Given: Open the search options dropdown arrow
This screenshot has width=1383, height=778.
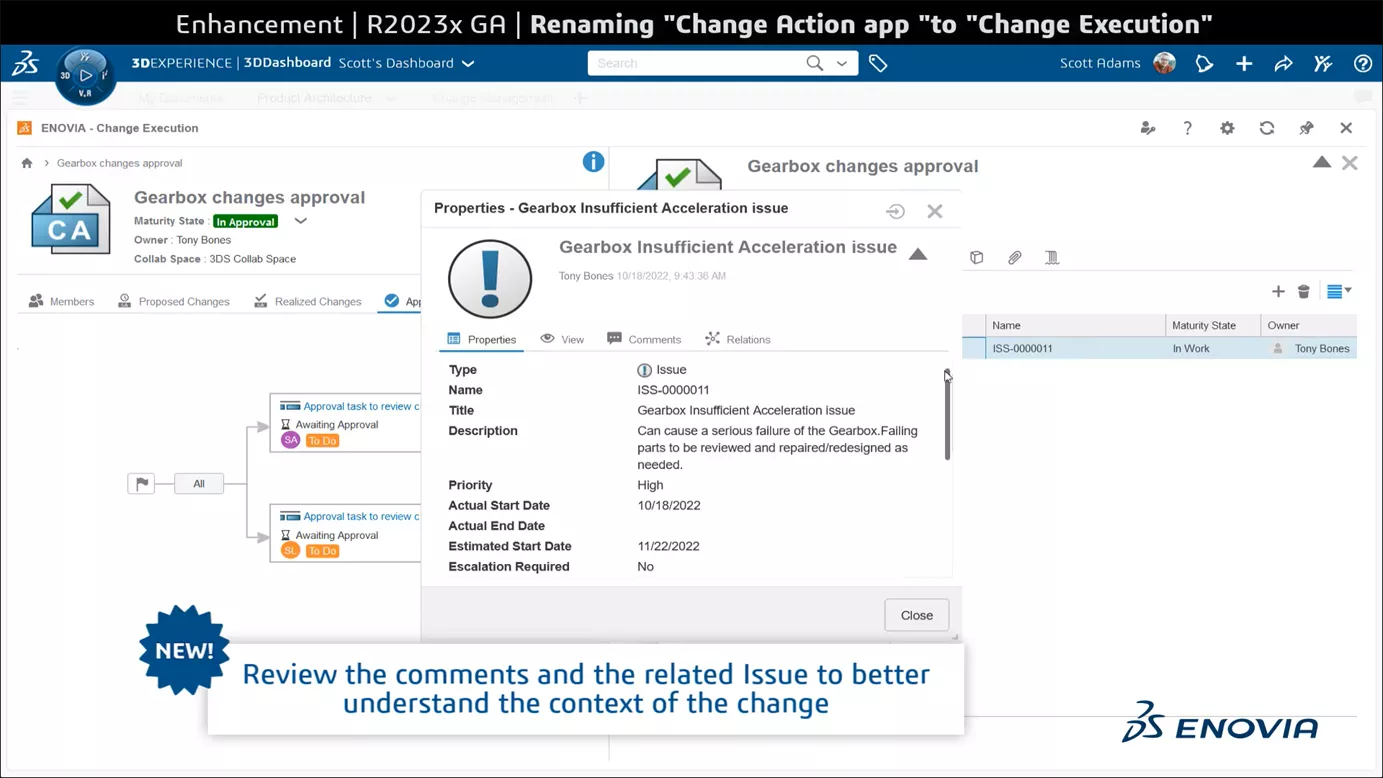Looking at the screenshot, I should coord(842,63).
